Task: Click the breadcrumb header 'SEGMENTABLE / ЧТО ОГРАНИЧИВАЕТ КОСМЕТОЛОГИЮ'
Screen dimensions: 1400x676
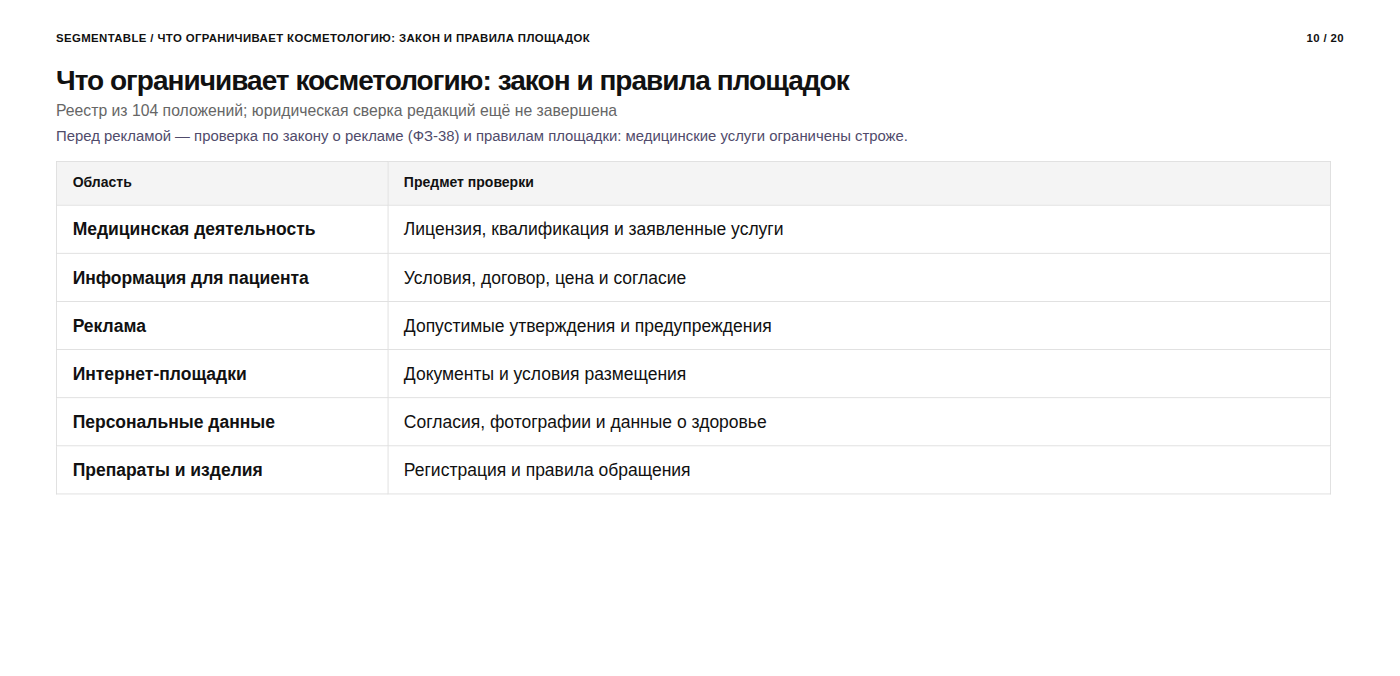Action: (323, 38)
